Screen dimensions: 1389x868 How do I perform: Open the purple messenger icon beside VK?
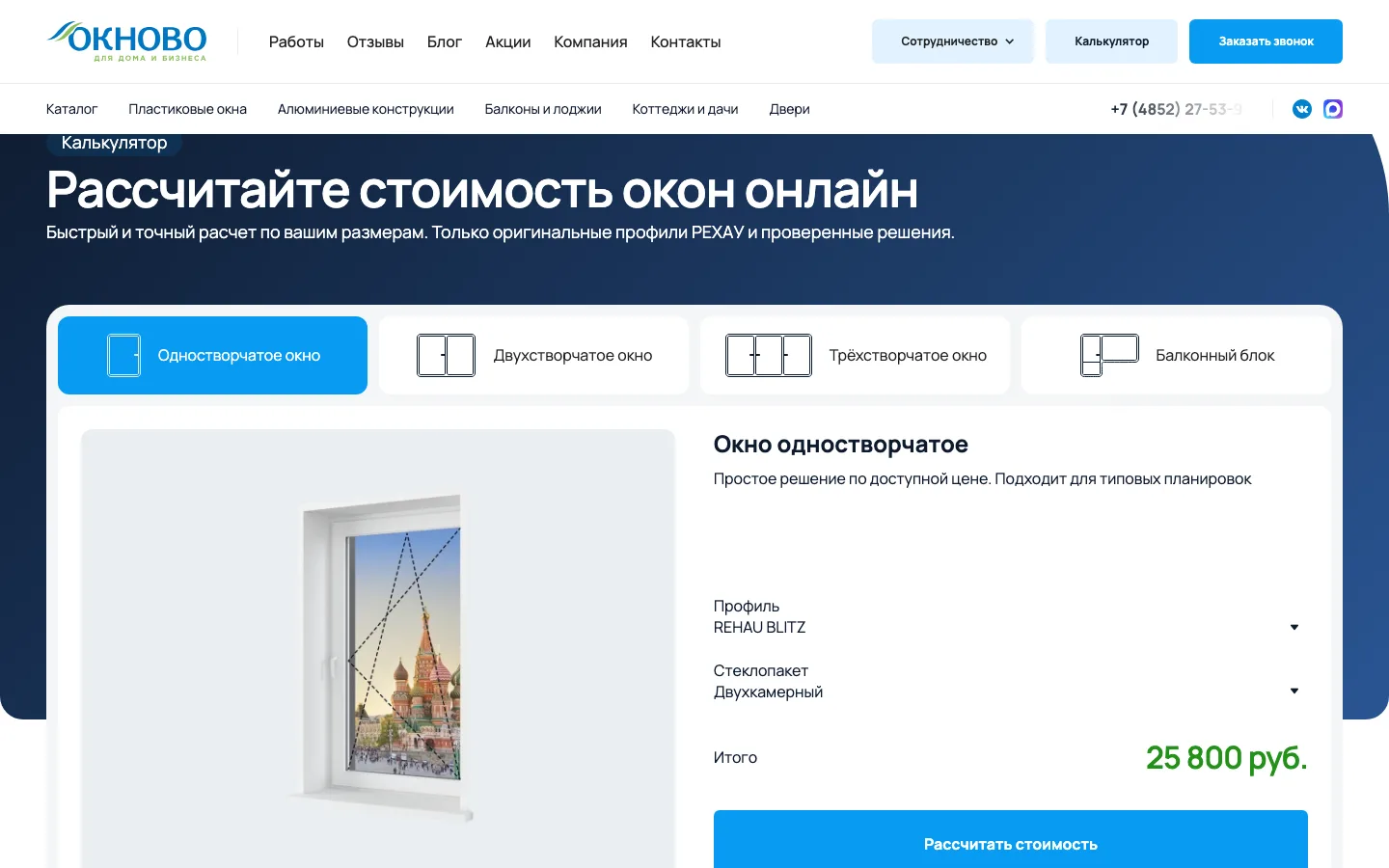click(x=1333, y=109)
